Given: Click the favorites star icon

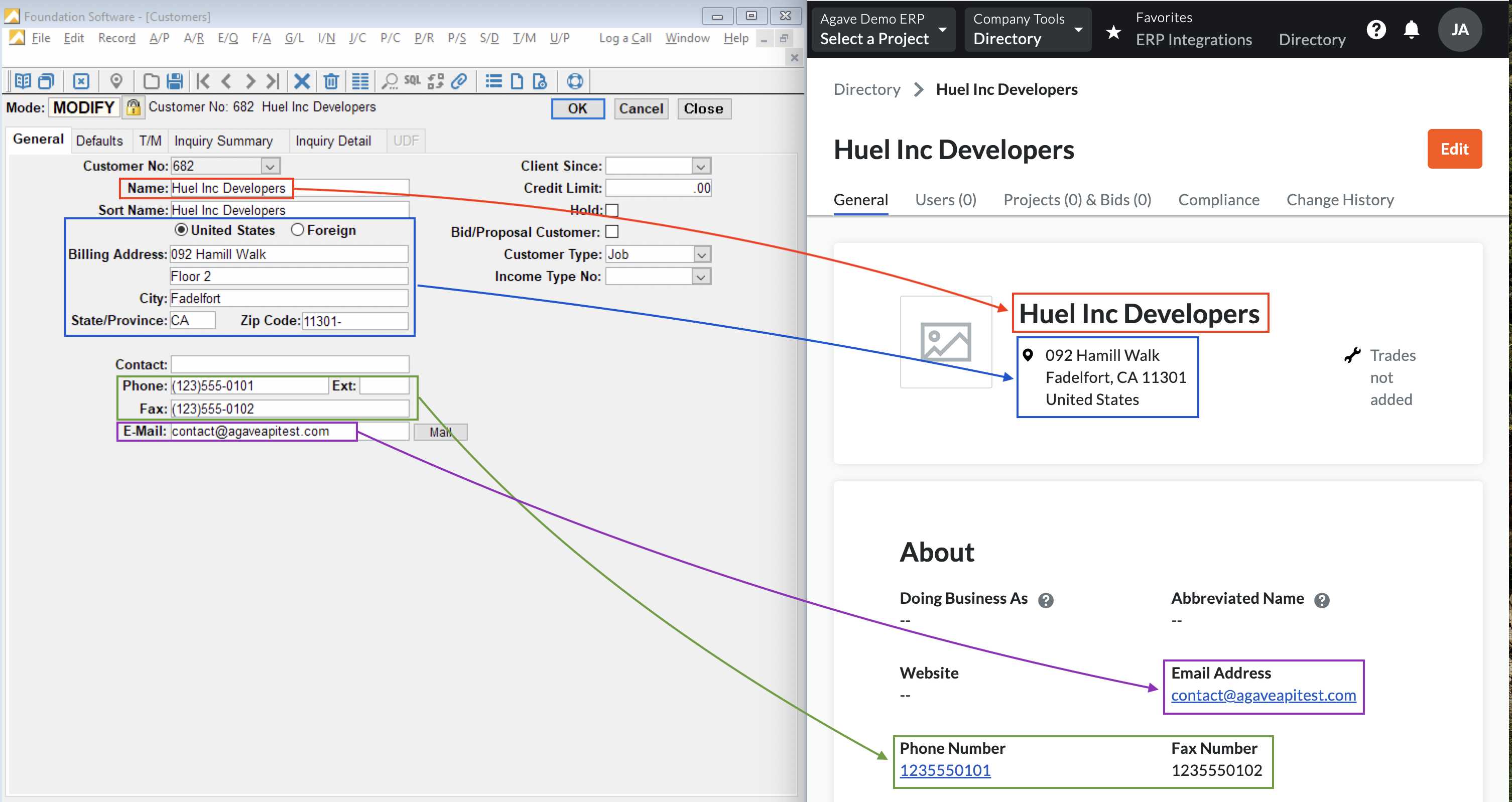Looking at the screenshot, I should tap(1113, 32).
